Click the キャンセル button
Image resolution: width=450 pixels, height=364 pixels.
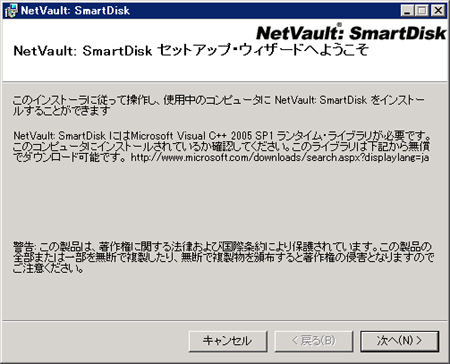tap(228, 341)
